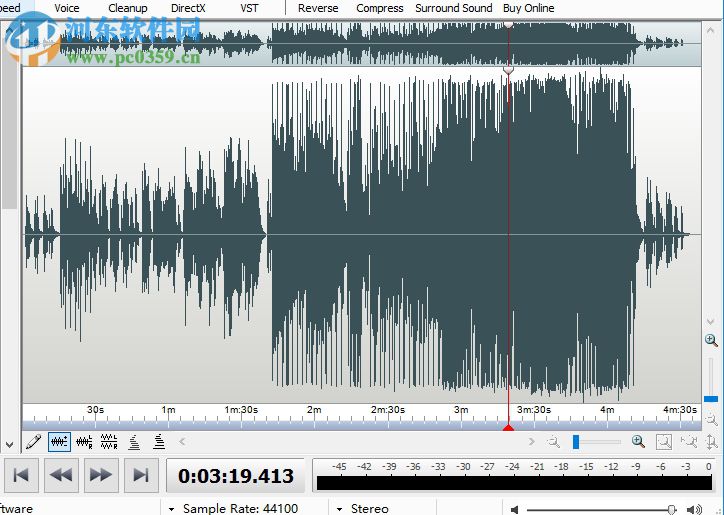Click the 0:03:19.413 time display

pyautogui.click(x=235, y=476)
